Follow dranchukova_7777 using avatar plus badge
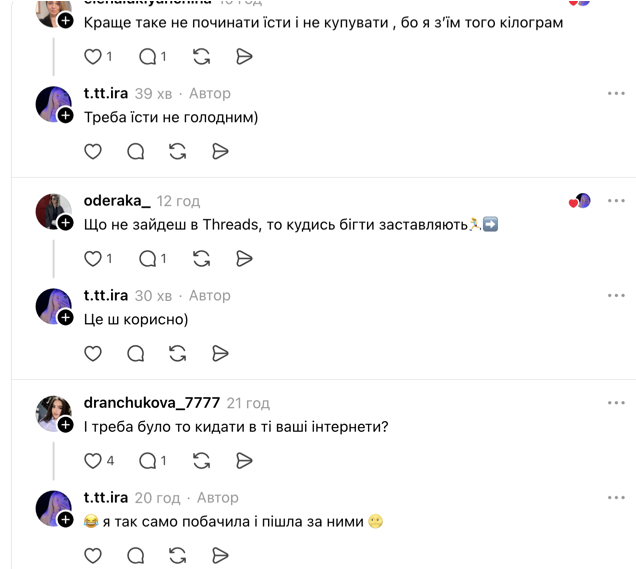636x569 pixels. 66,425
